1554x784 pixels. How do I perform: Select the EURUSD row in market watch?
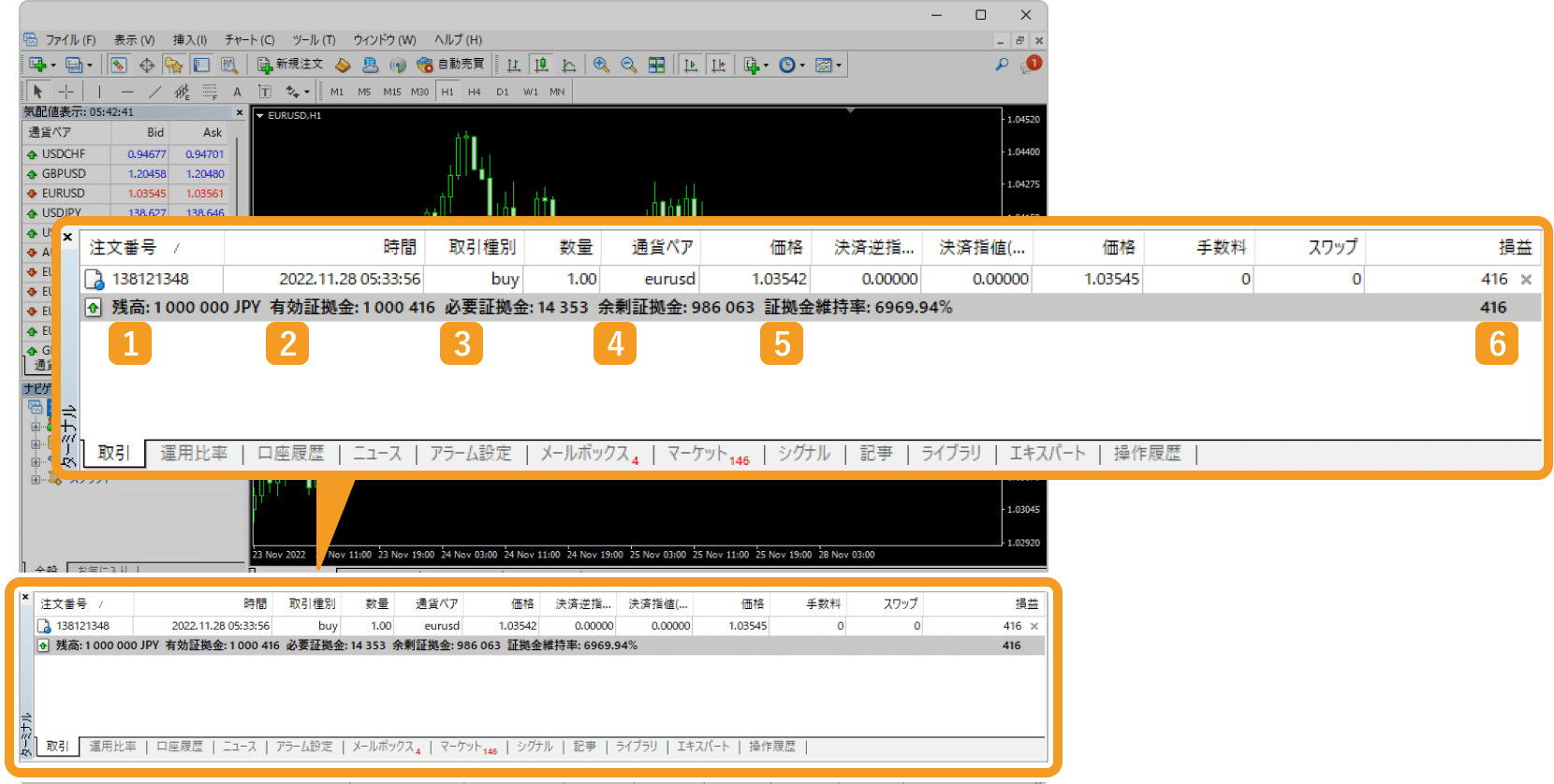tap(64, 194)
